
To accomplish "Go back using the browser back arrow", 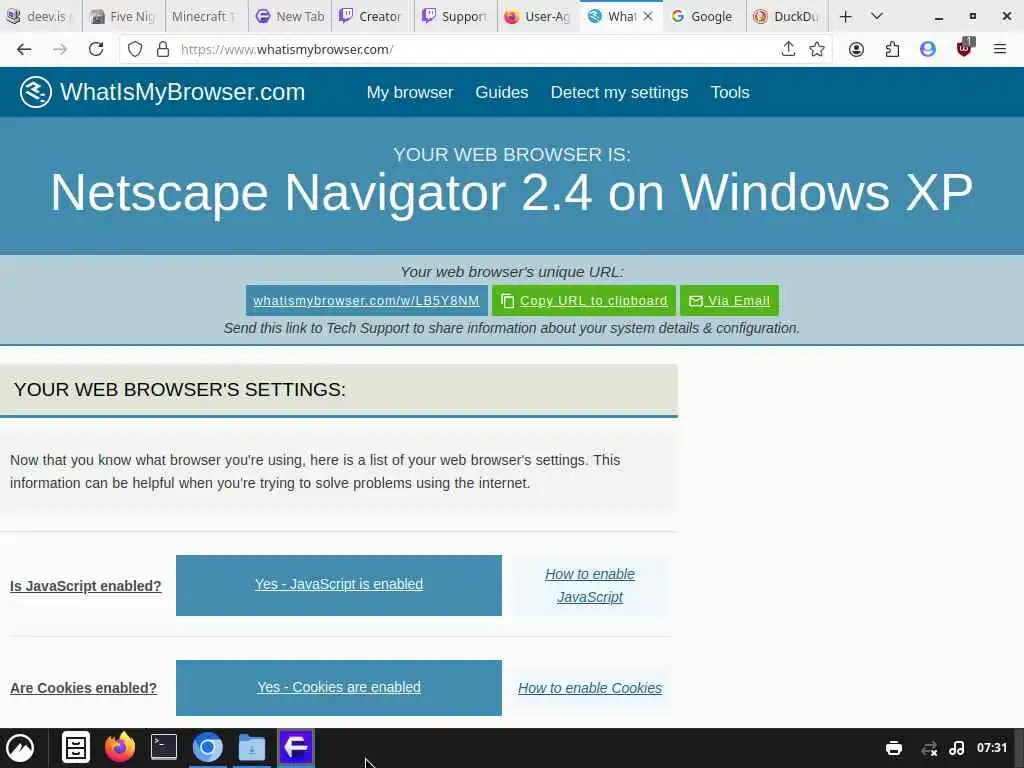I will pos(24,49).
